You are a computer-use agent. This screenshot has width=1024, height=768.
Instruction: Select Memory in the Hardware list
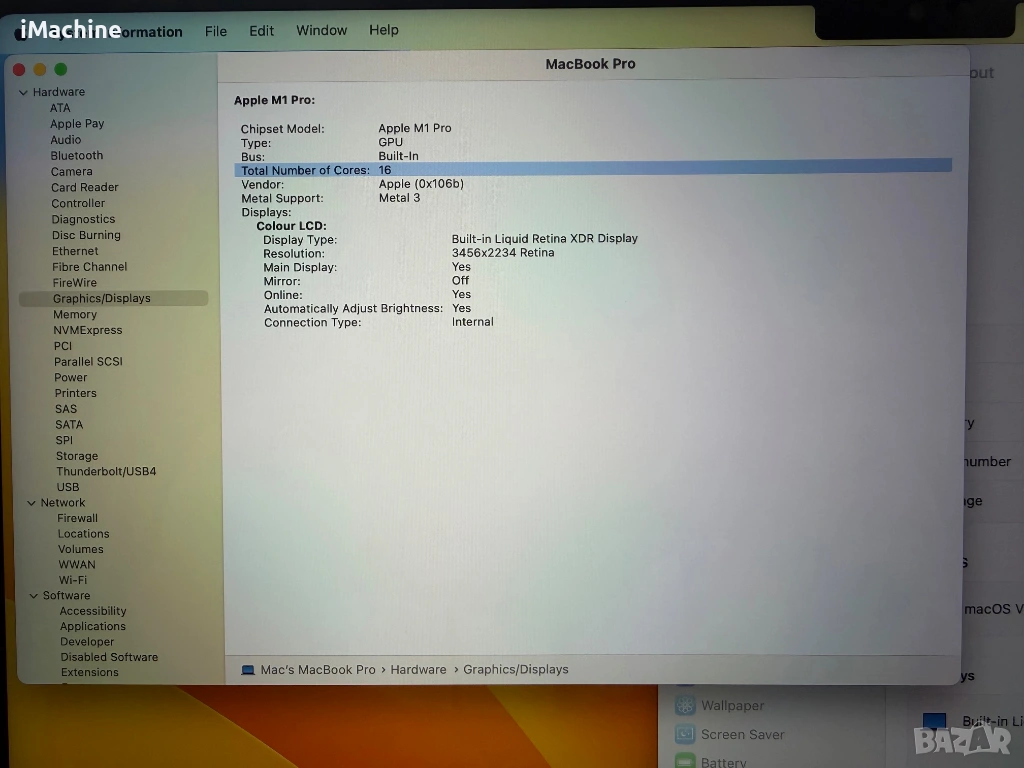75,314
